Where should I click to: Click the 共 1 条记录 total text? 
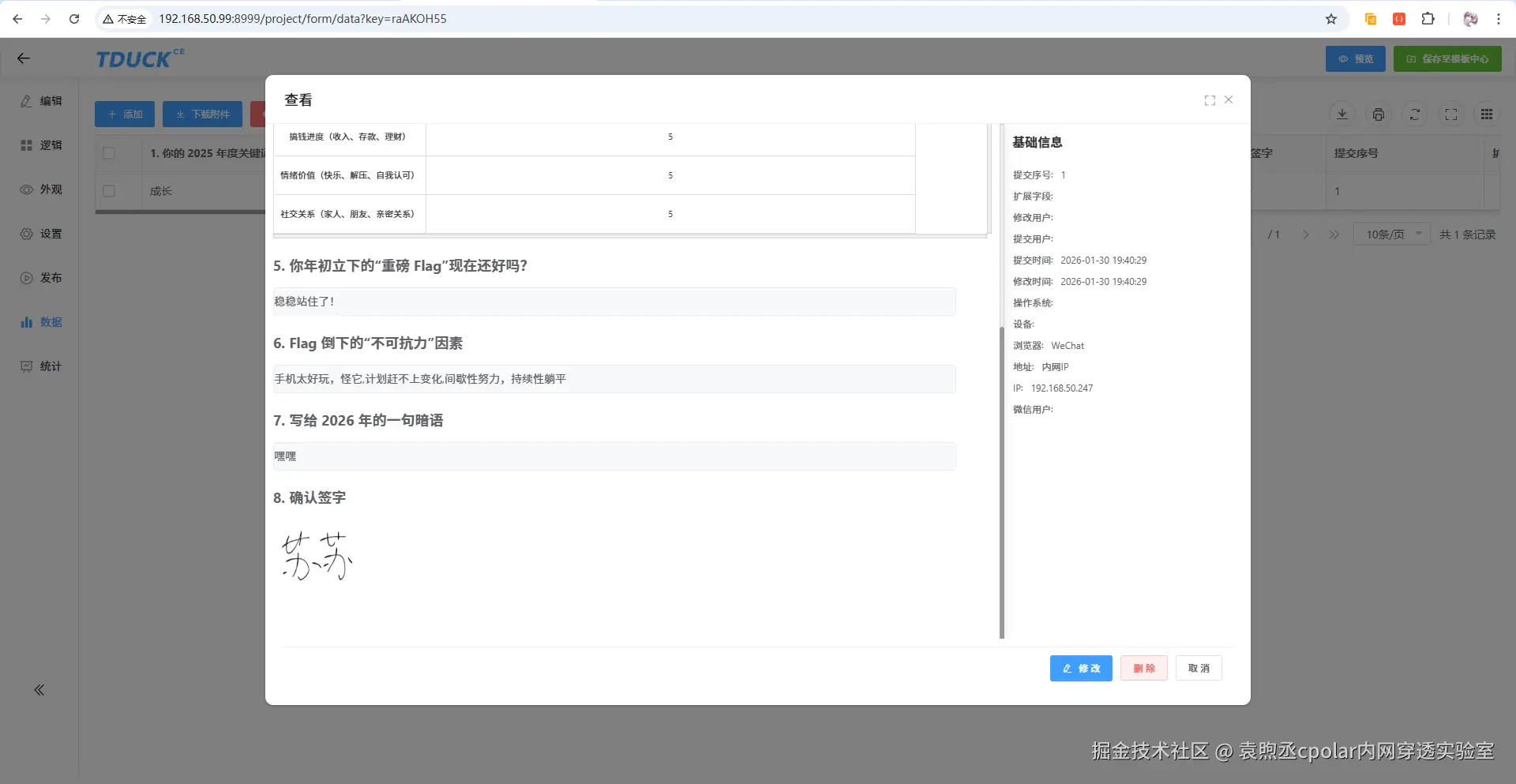[x=1467, y=234]
